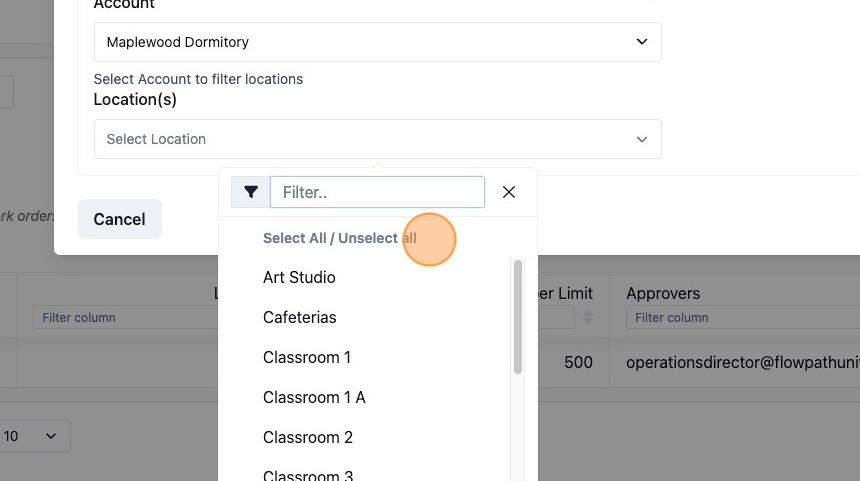This screenshot has width=860, height=481.
Task: Choose Select All / Unselect all
Action: 340,238
